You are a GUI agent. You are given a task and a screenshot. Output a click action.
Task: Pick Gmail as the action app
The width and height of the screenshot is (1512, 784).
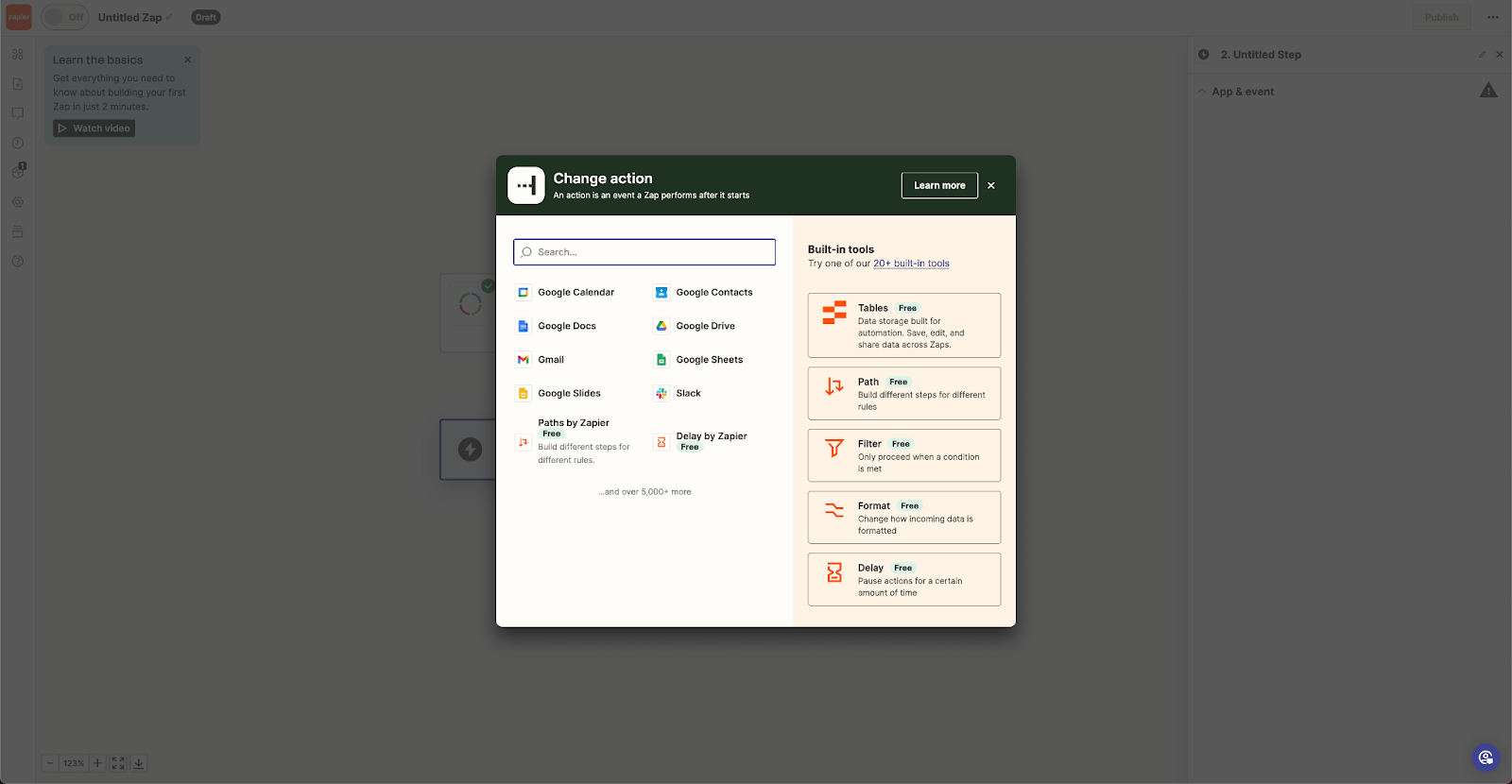(541, 360)
